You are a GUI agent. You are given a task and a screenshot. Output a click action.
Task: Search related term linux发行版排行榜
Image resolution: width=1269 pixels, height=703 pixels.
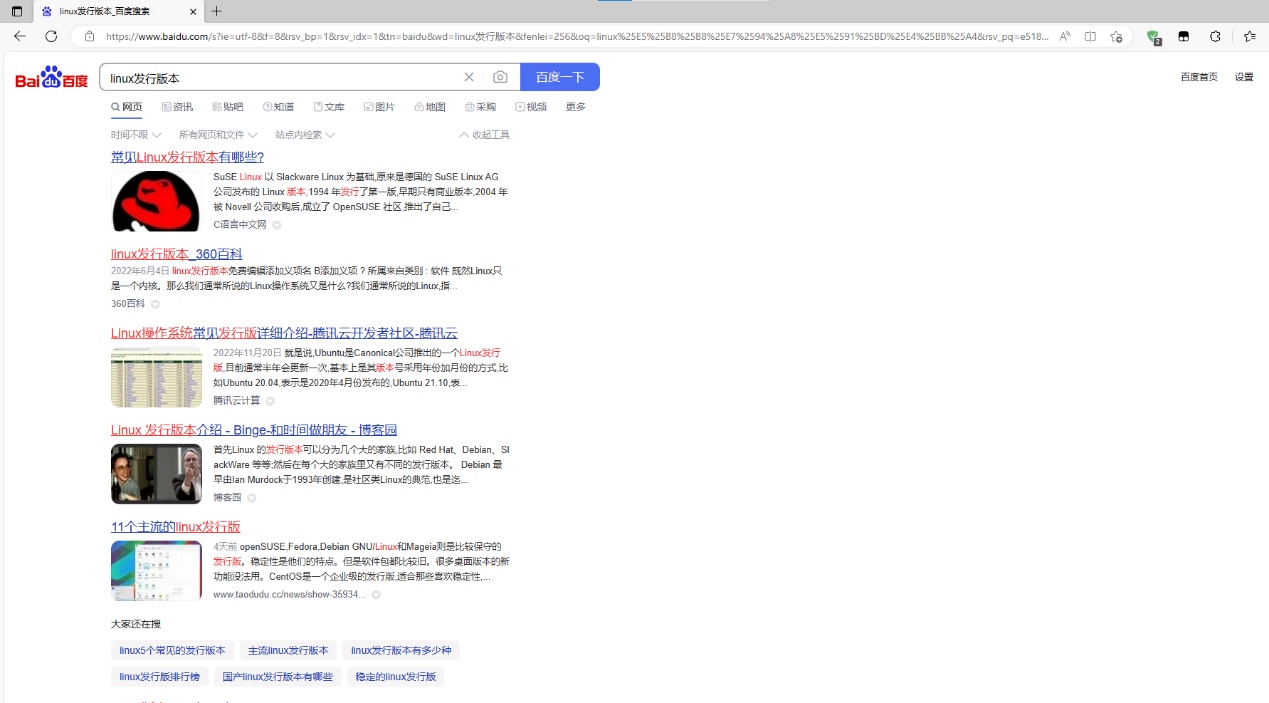pyautogui.click(x=160, y=677)
